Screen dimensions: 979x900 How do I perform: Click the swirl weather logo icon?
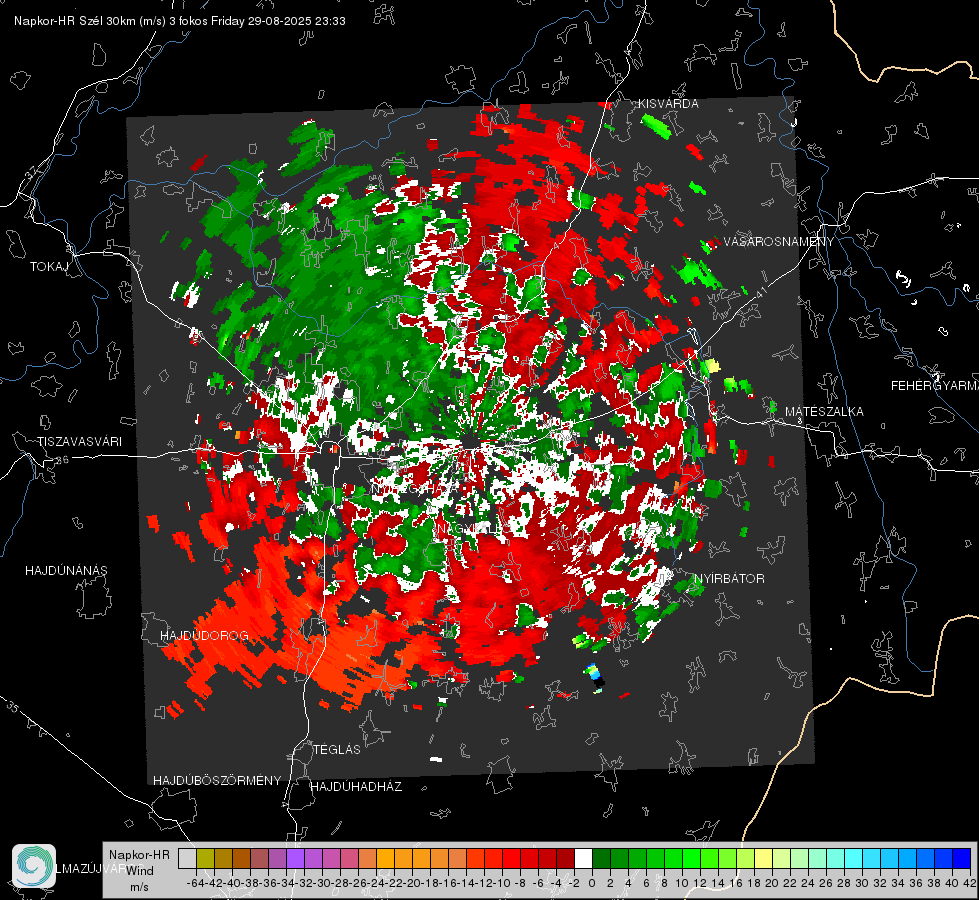pyautogui.click(x=34, y=866)
